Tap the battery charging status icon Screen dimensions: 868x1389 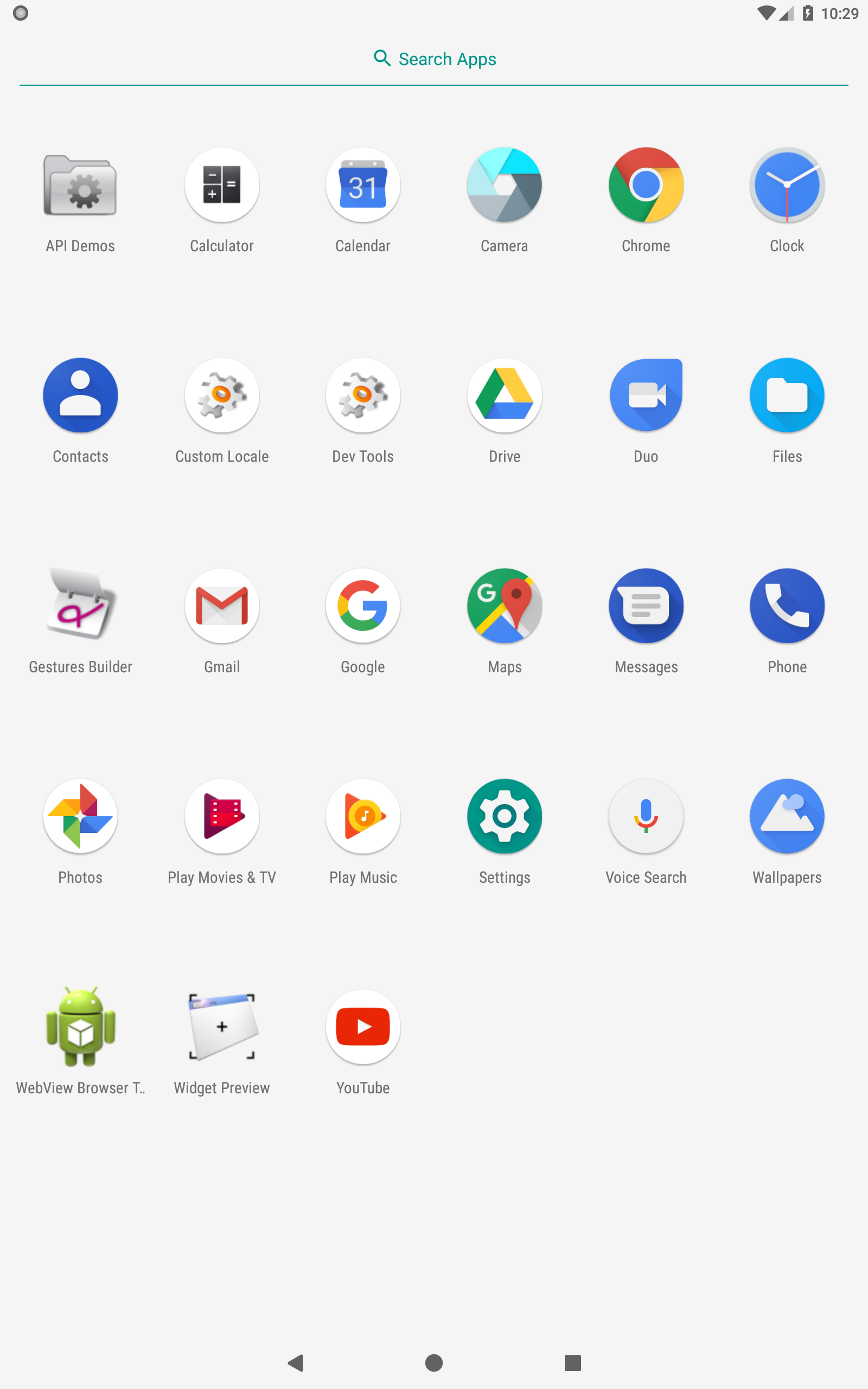point(808,13)
